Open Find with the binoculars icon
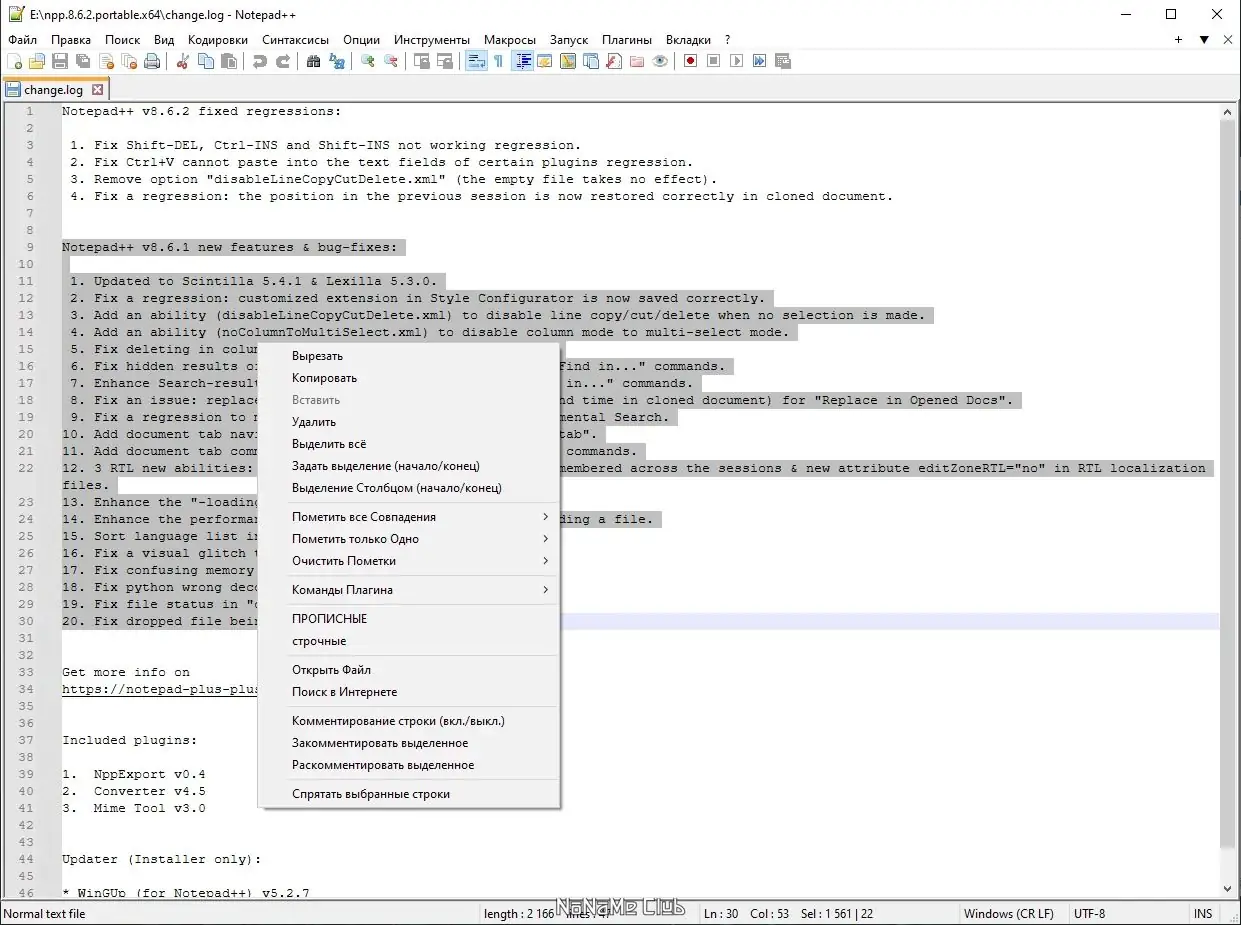Image resolution: width=1241 pixels, height=925 pixels. tap(313, 61)
